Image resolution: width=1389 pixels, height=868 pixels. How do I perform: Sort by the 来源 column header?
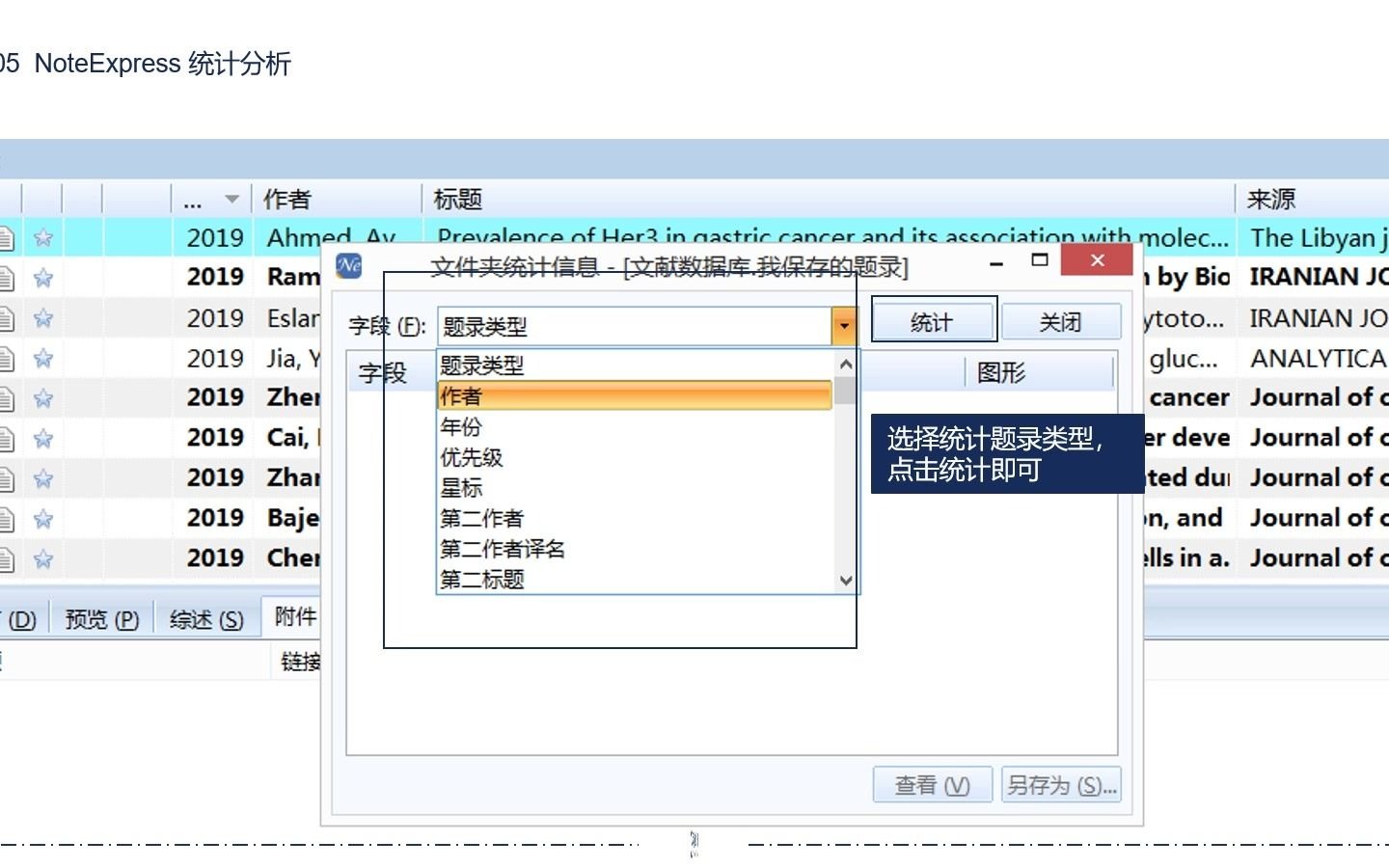click(1313, 199)
